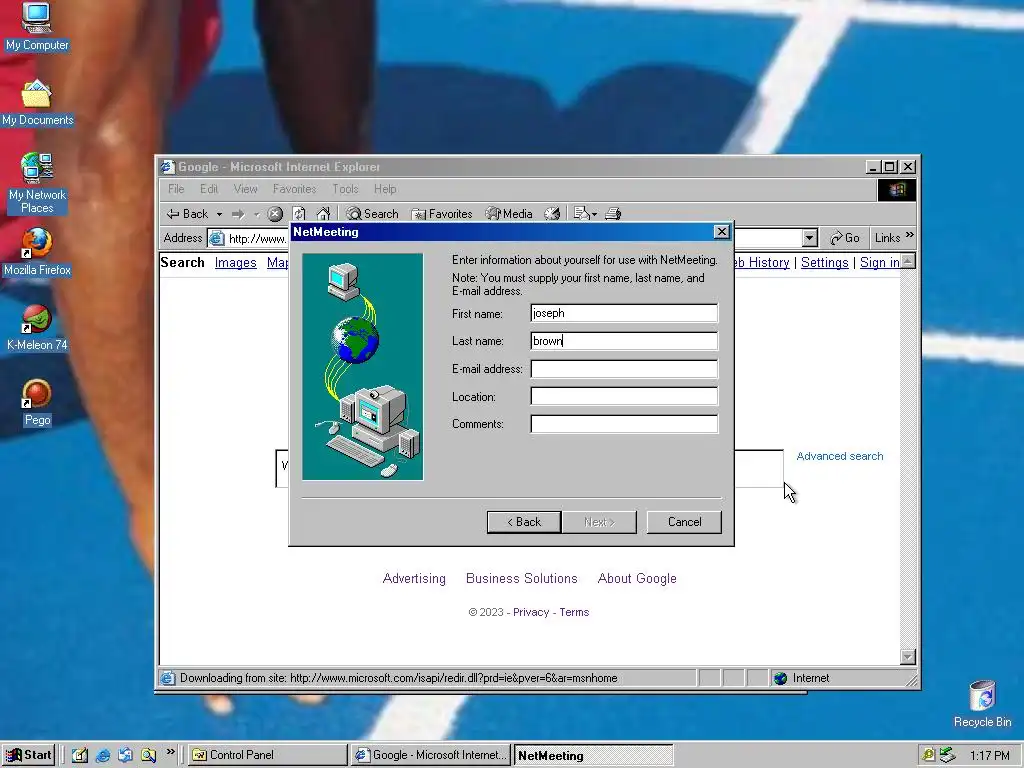The image size is (1024, 768).
Task: Click the Sign in link
Action: tap(880, 263)
